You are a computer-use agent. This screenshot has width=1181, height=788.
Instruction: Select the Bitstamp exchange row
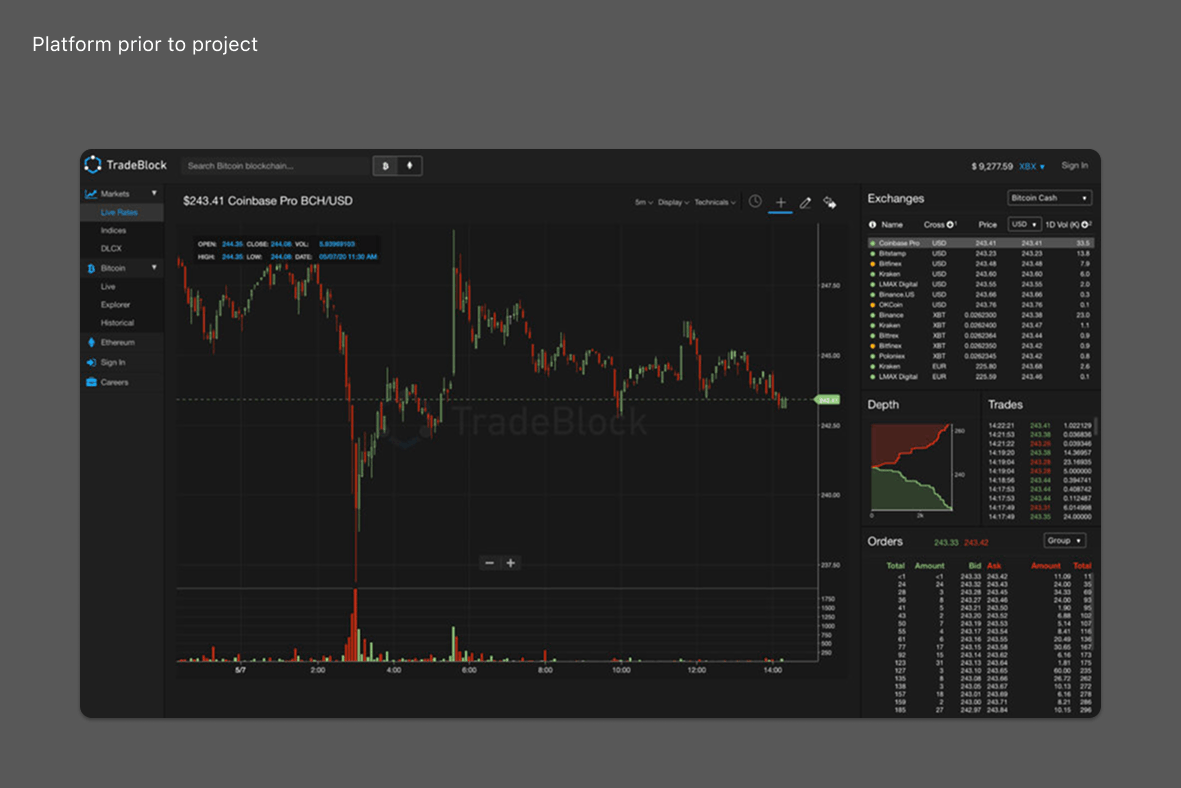pyautogui.click(x=981, y=254)
